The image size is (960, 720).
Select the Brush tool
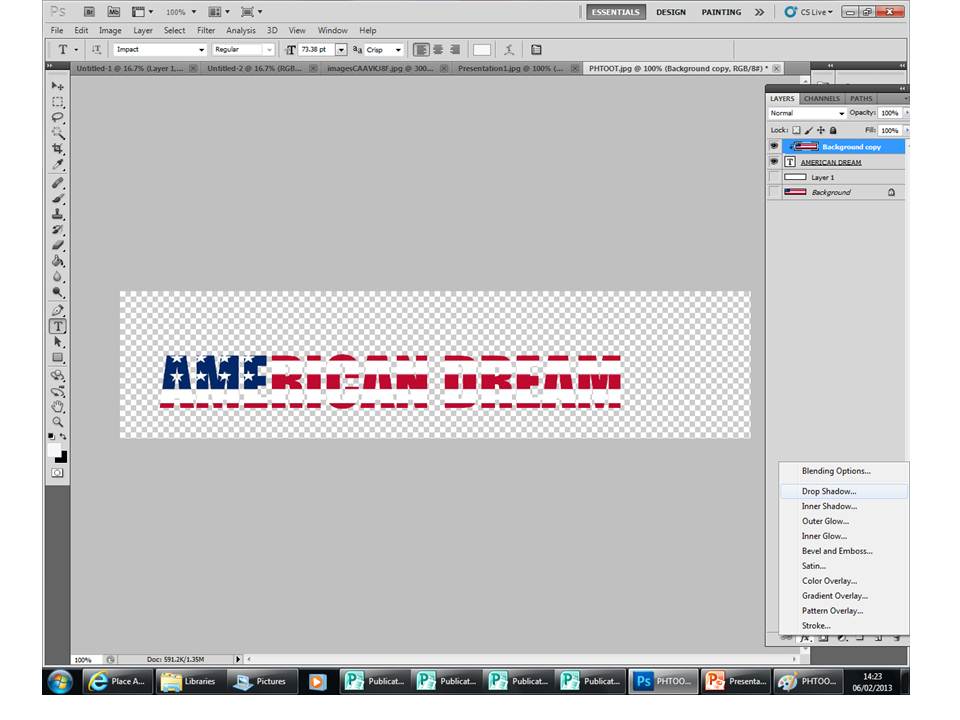(x=58, y=198)
